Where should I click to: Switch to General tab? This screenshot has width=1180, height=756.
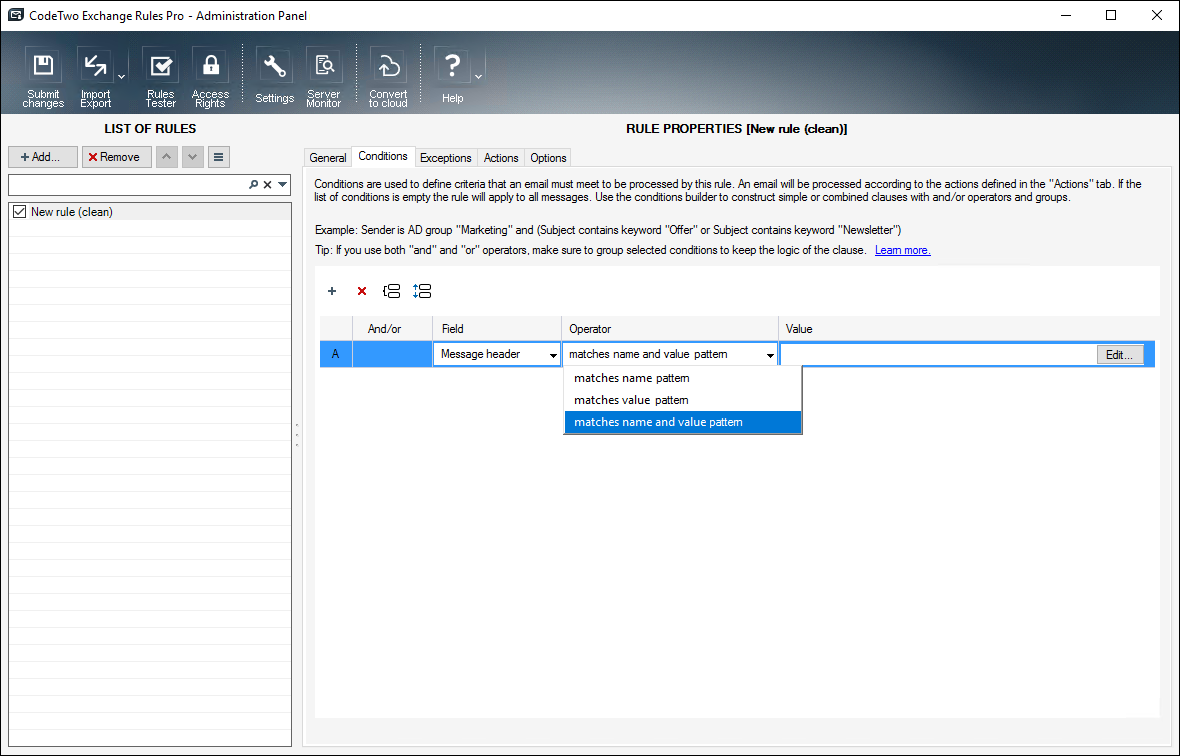[x=328, y=157]
